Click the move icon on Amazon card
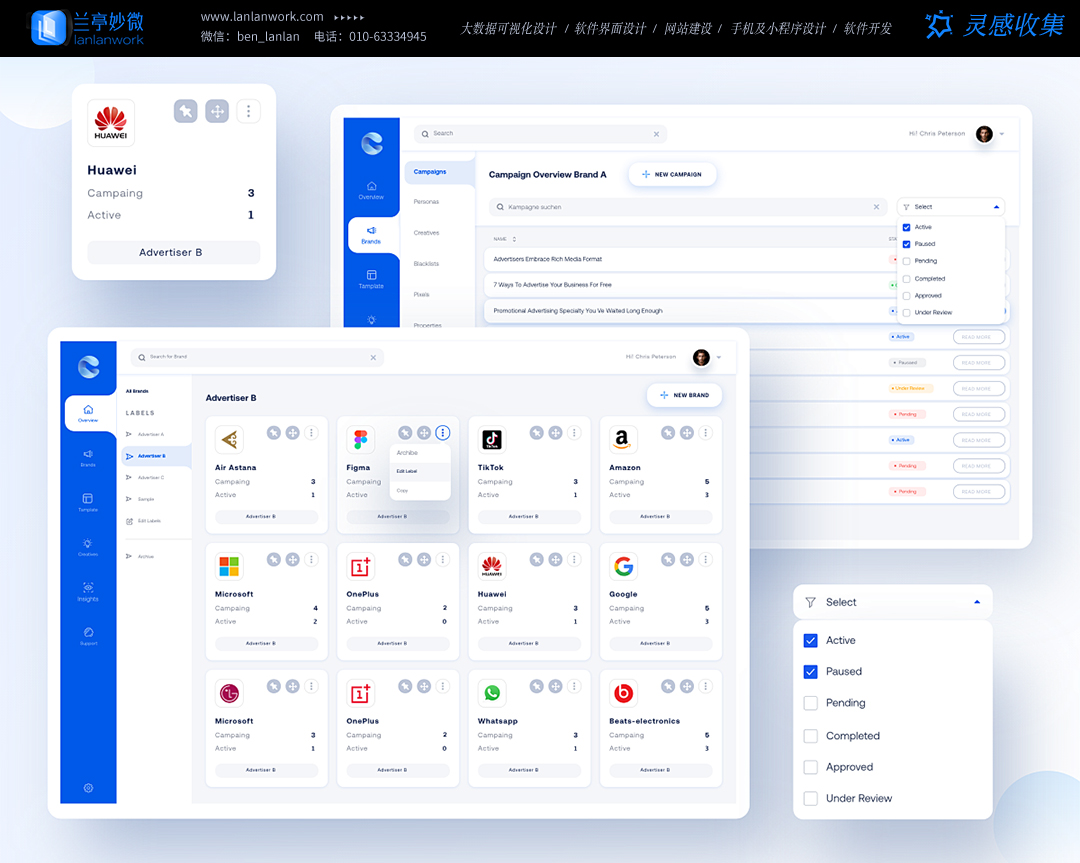Image resolution: width=1080 pixels, height=863 pixels. point(687,433)
